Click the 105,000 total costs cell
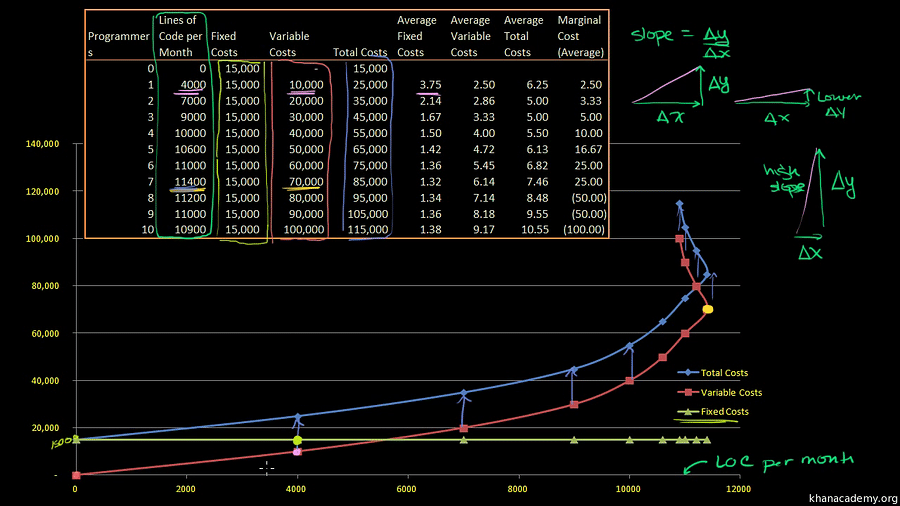Screen dimensions: 900x506 point(367,214)
